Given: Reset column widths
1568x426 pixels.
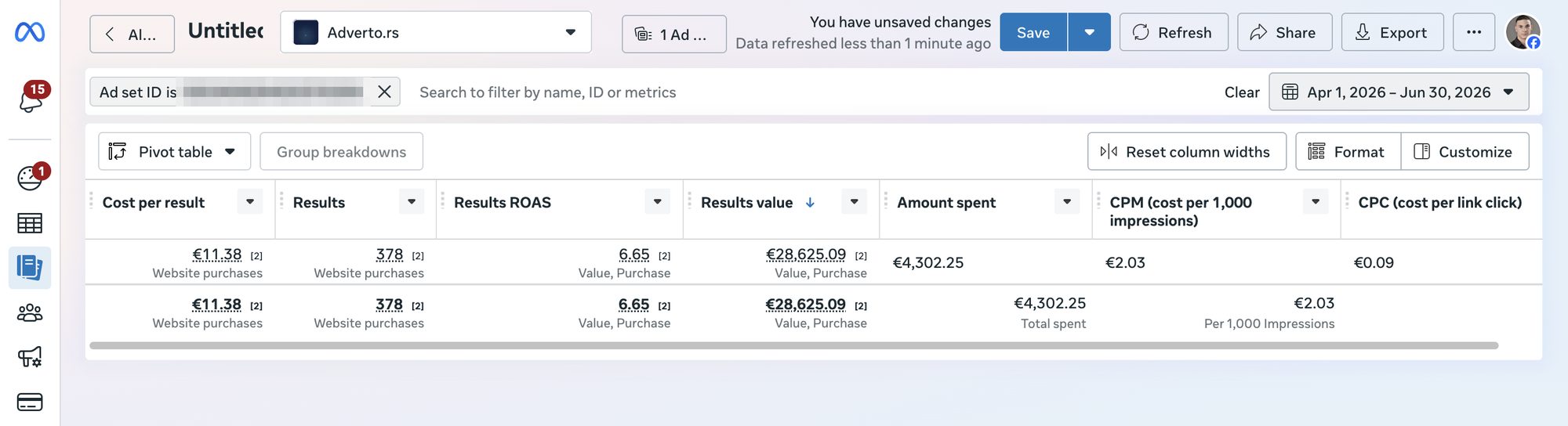Looking at the screenshot, I should click(x=1187, y=151).
